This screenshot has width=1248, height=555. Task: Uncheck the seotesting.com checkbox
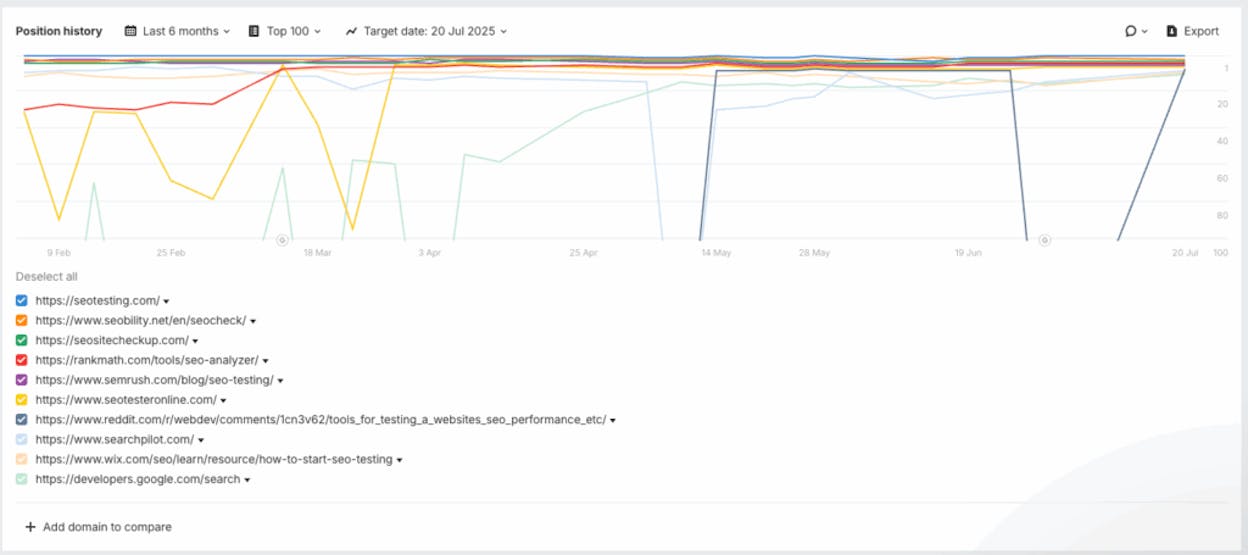[x=22, y=300]
